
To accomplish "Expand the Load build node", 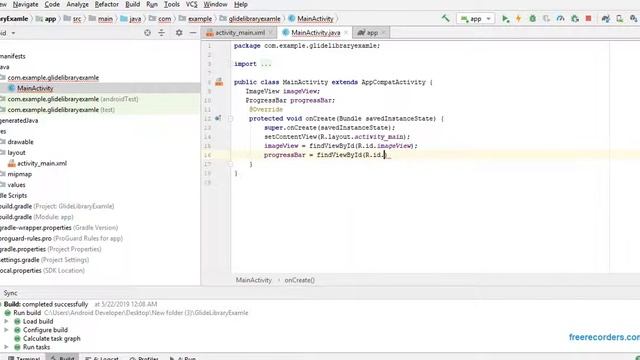I will point(6,321).
